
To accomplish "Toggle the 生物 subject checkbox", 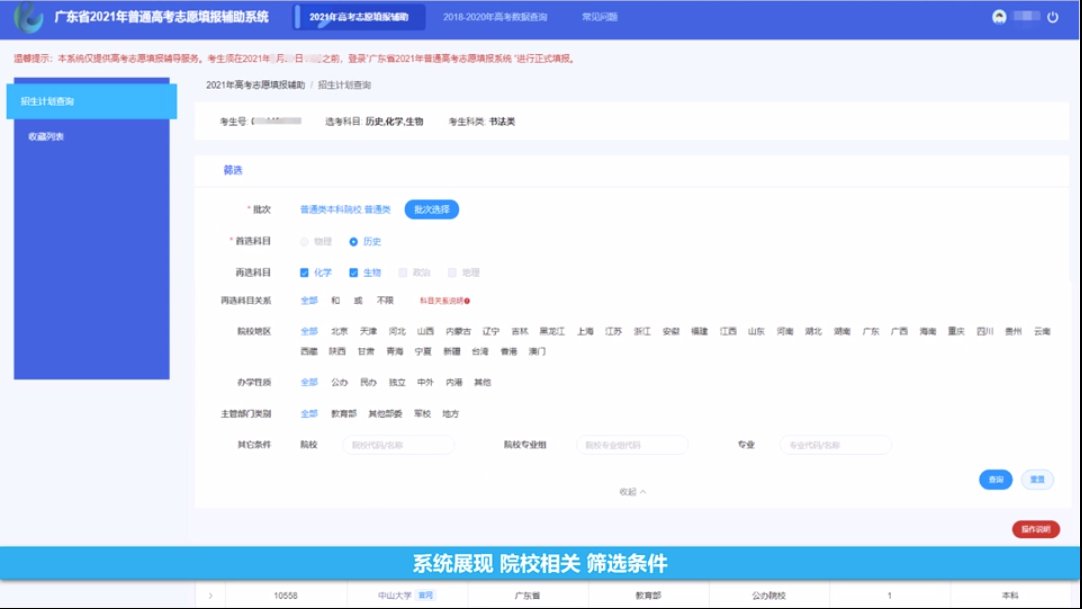I will tap(354, 272).
